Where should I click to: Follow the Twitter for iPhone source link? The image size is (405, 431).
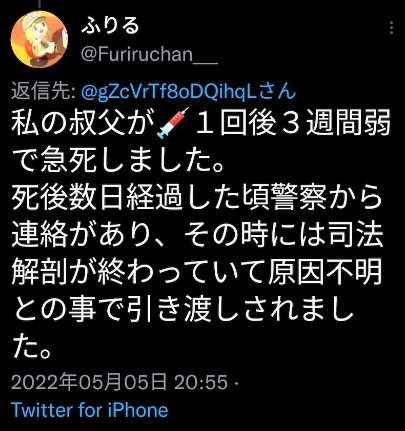click(x=90, y=410)
